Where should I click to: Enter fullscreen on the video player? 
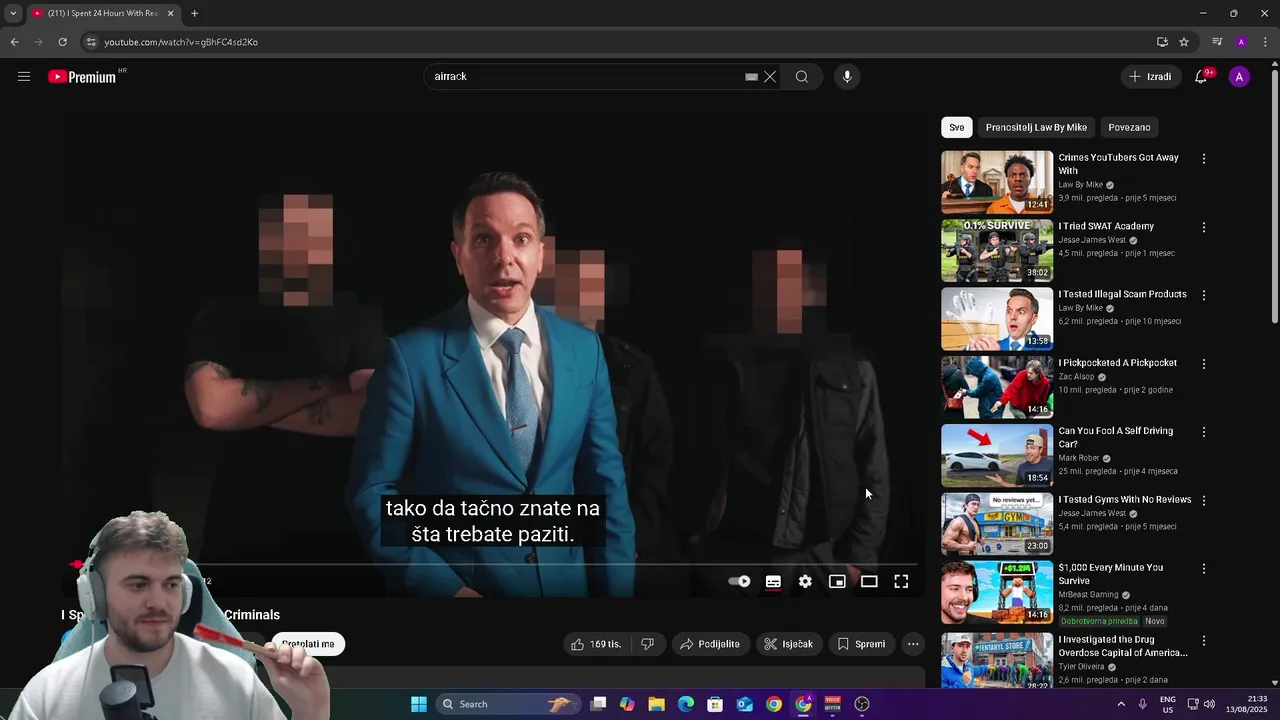[901, 581]
